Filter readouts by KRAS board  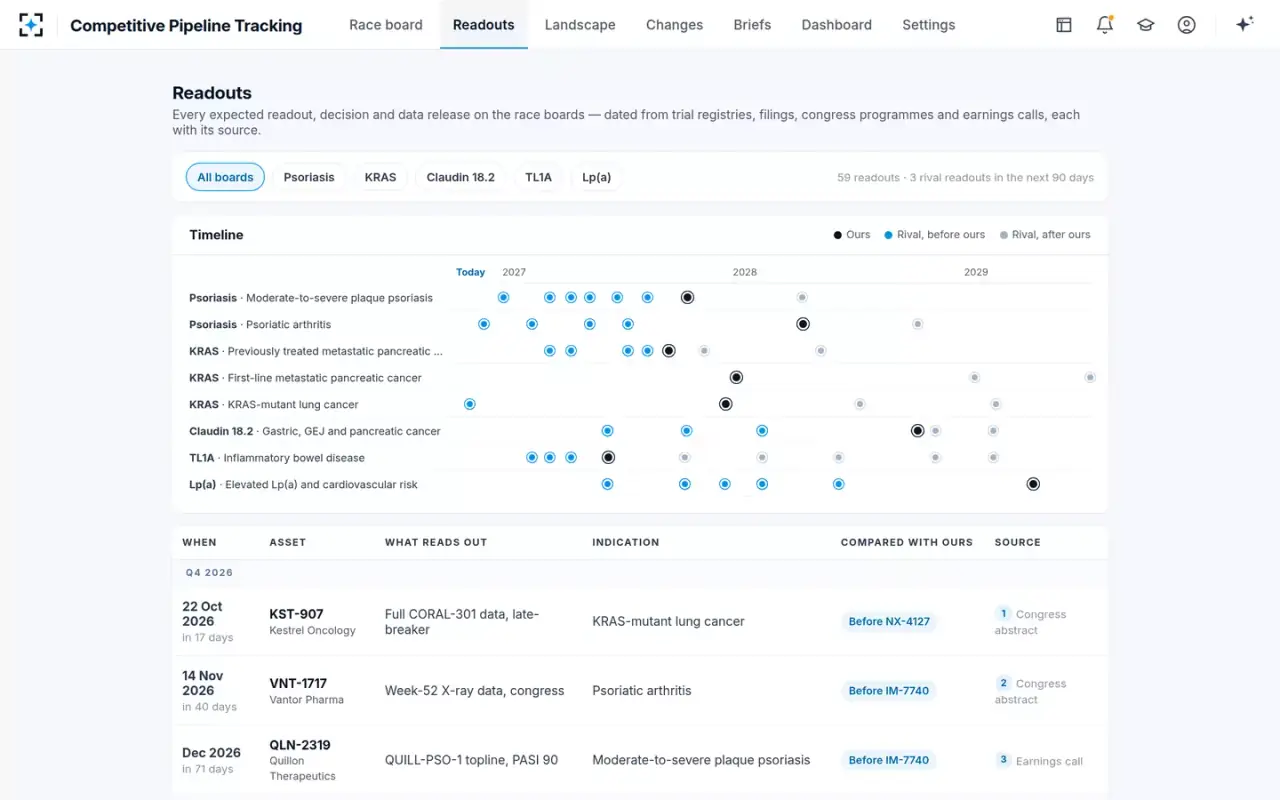coord(381,177)
